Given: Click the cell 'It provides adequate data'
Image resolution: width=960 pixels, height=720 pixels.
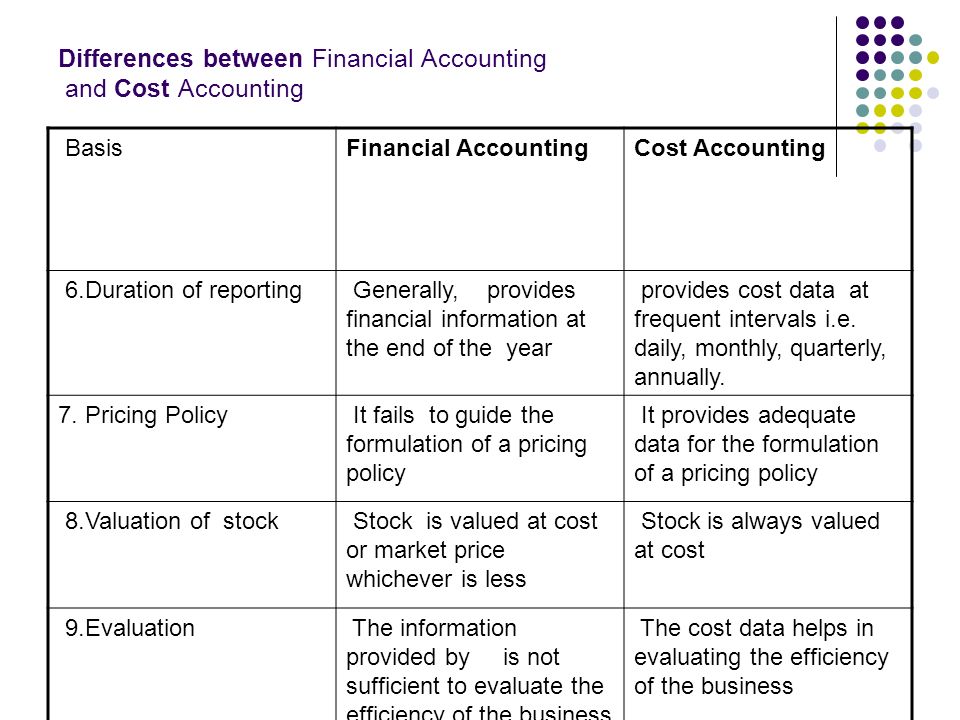Looking at the screenshot, I should 768,449.
